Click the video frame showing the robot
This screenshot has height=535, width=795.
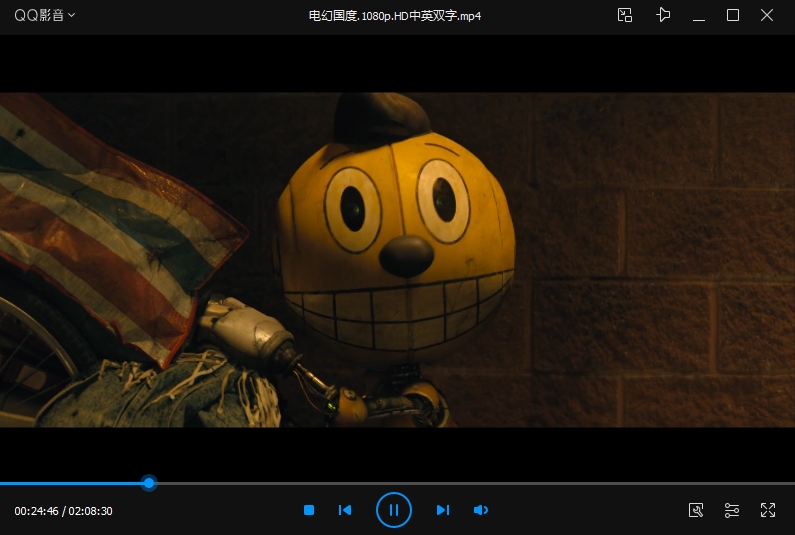click(x=397, y=260)
